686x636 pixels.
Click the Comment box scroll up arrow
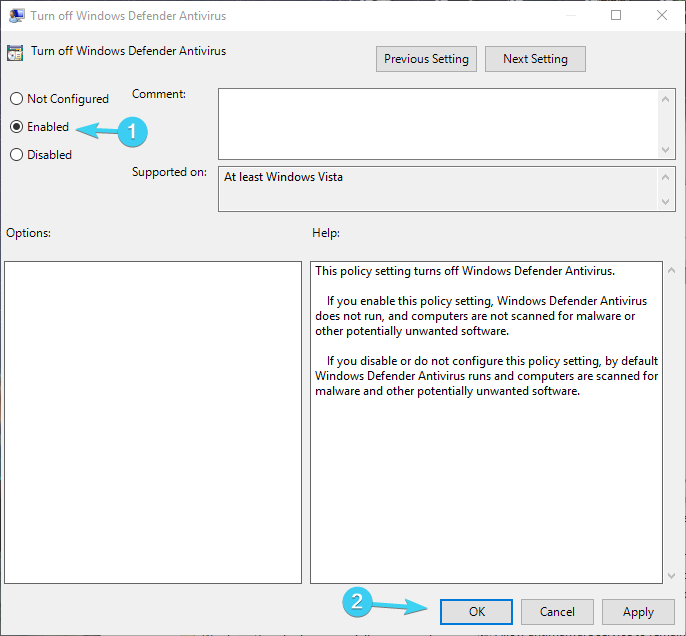[x=665, y=99]
